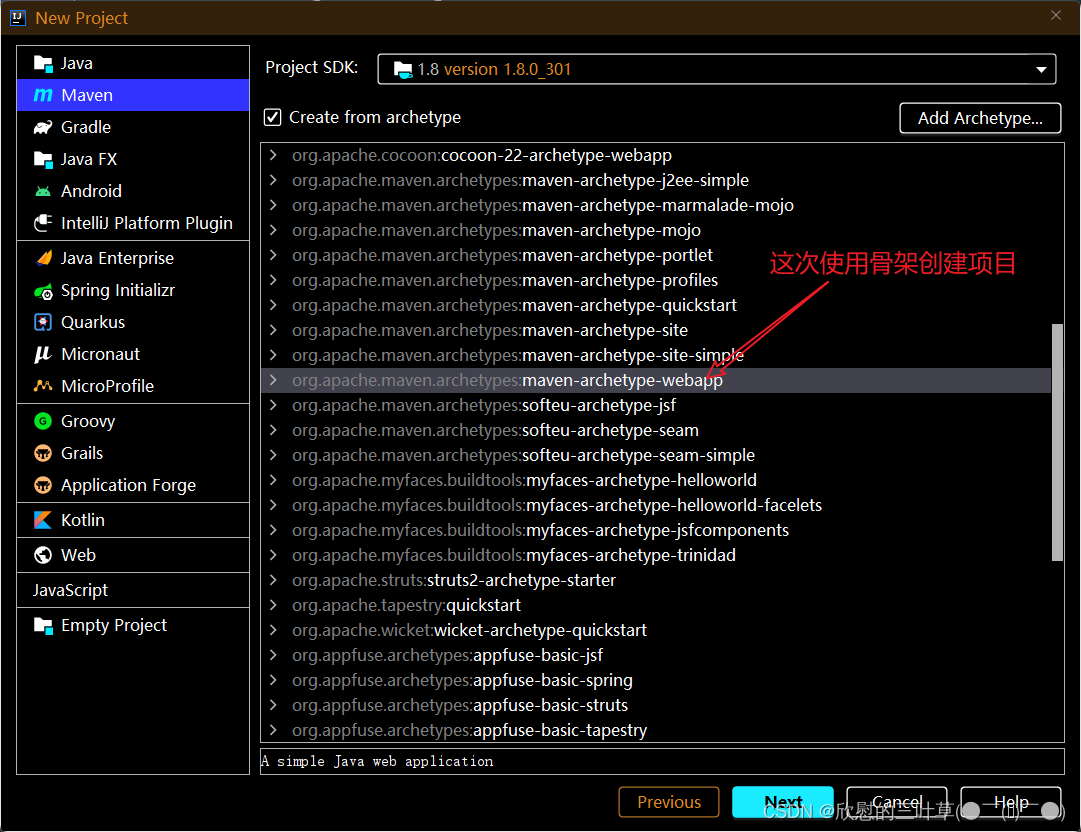Click the archetype list vertical scrollbar

click(x=1057, y=443)
